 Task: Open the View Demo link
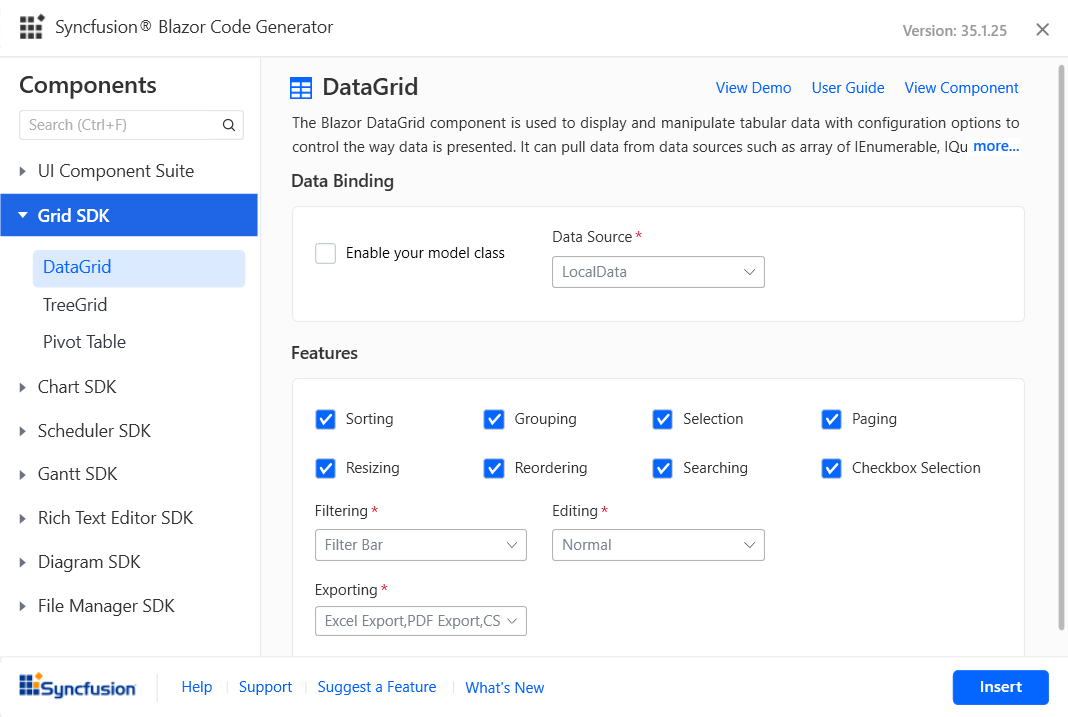pos(753,88)
